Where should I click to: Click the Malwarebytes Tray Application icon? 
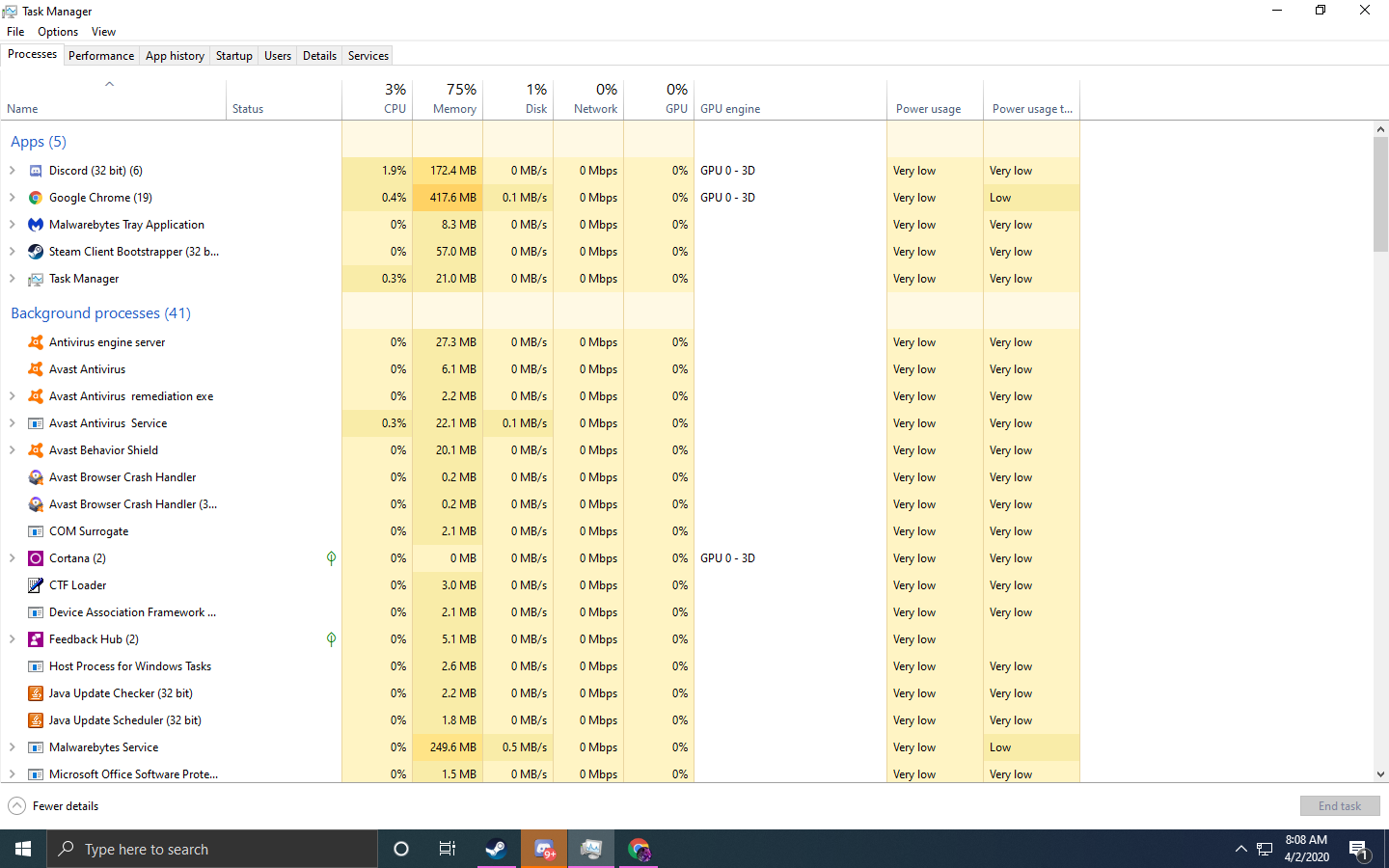pos(36,225)
